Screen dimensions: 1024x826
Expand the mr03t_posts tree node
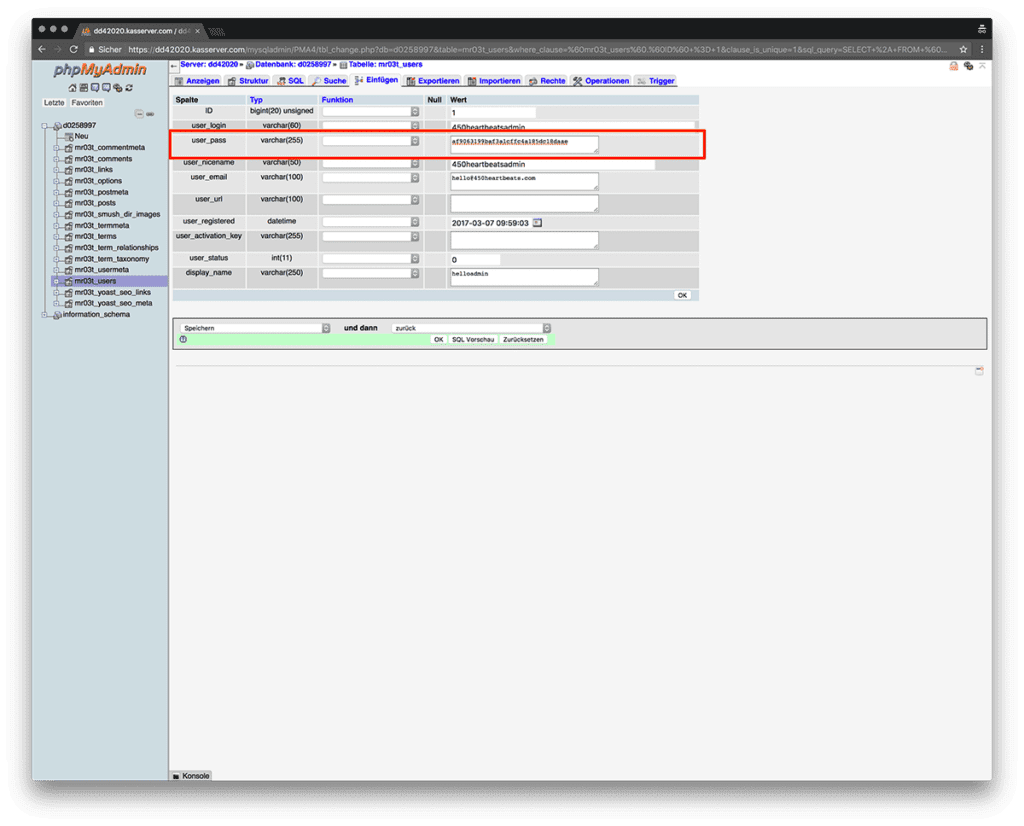point(57,203)
